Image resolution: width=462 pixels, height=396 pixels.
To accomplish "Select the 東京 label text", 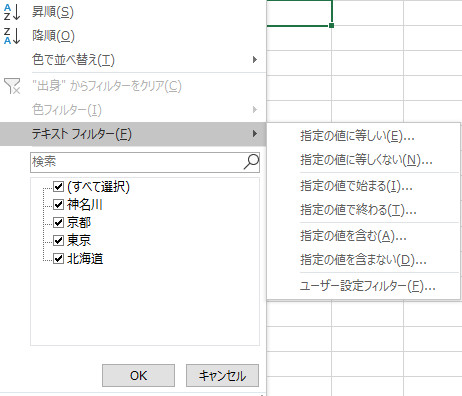I will coord(79,240).
